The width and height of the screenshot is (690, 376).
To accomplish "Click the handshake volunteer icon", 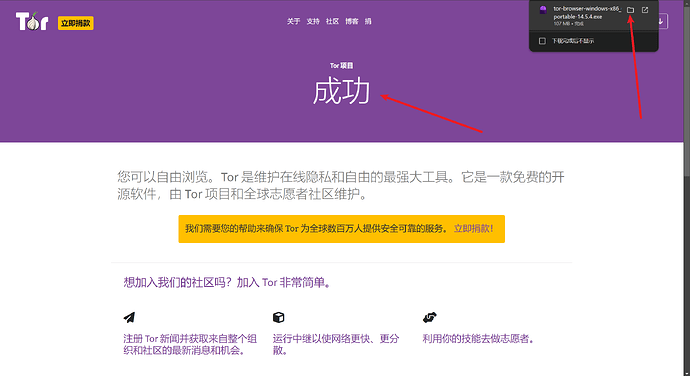I will point(429,317).
